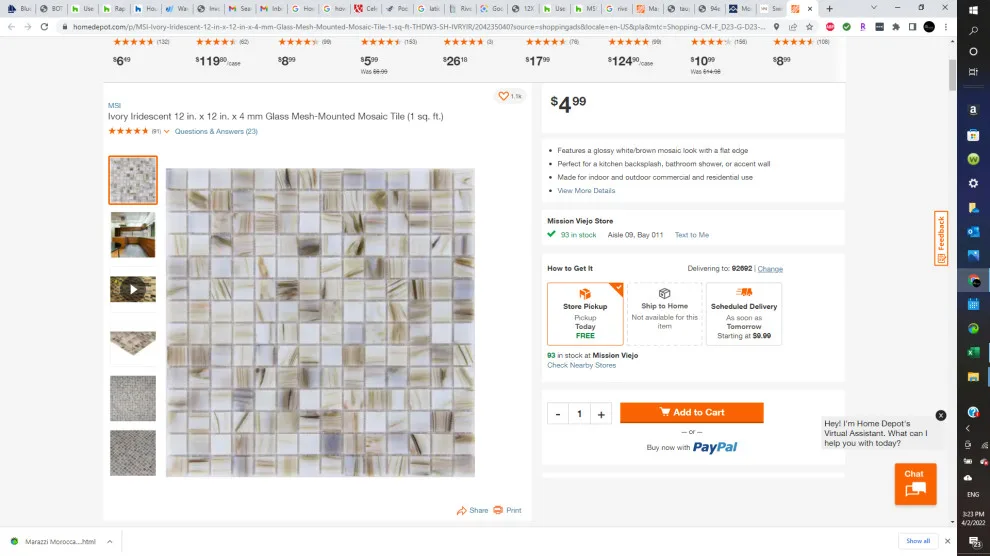Play the product video thumbnail
990x556 pixels.
pyautogui.click(x=133, y=289)
